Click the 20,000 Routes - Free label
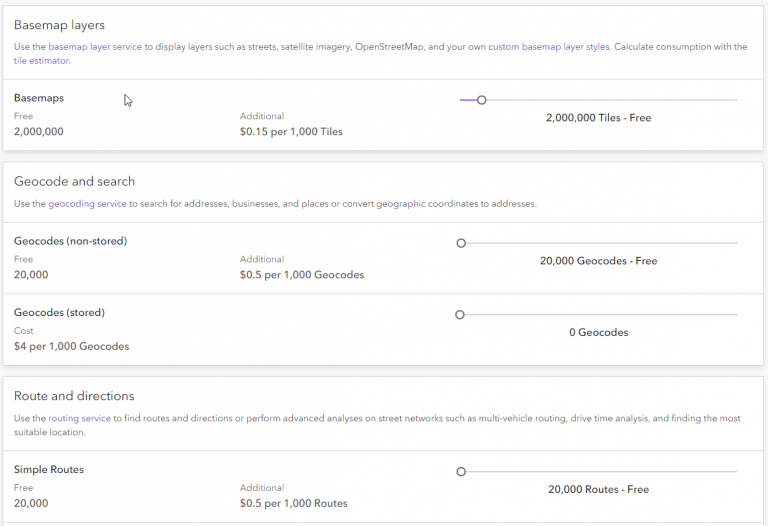Viewport: 768px width, 526px height. click(598, 489)
